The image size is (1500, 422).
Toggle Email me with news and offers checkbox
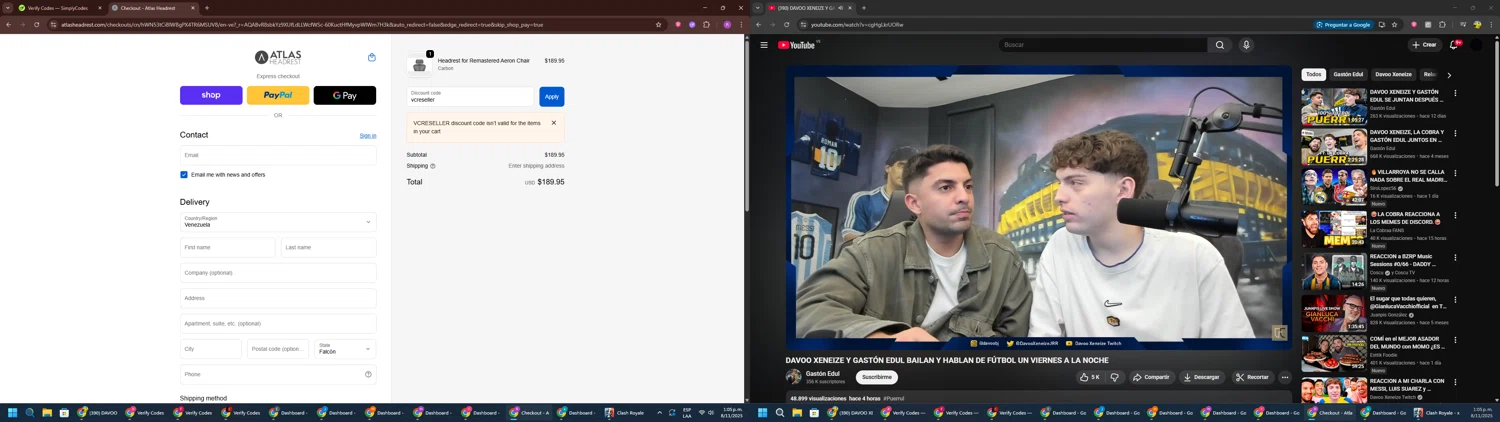point(184,175)
